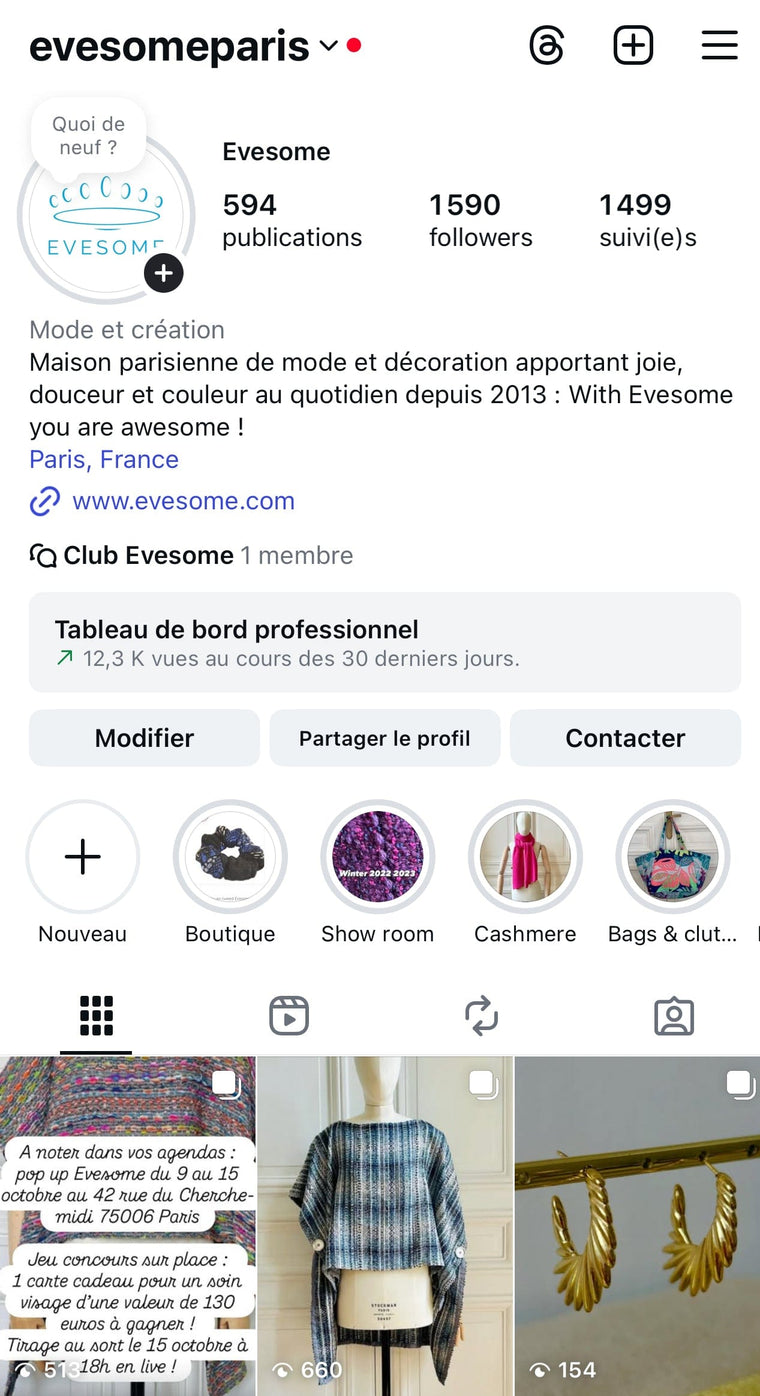Viewport: 760px width, 1396px height.
Task: Expand the evesomeparis account switcher chevron
Action: (x=328, y=46)
